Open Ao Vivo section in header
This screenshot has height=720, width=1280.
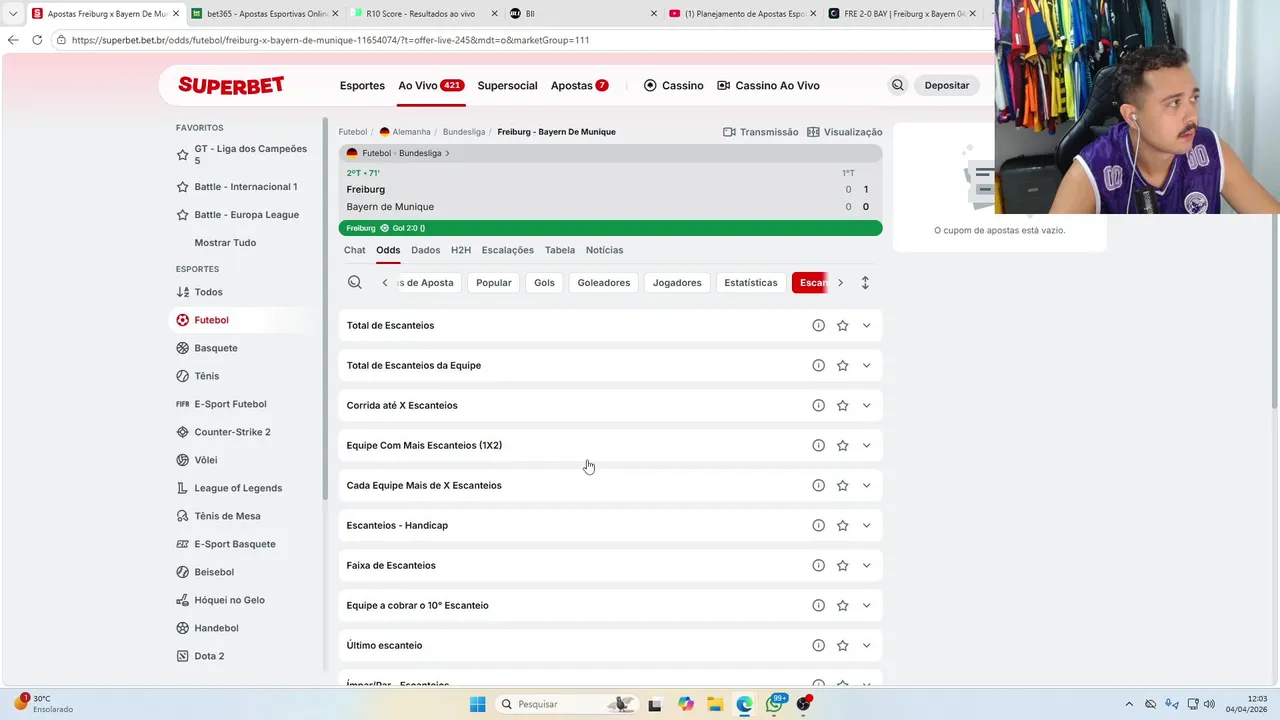coord(431,85)
